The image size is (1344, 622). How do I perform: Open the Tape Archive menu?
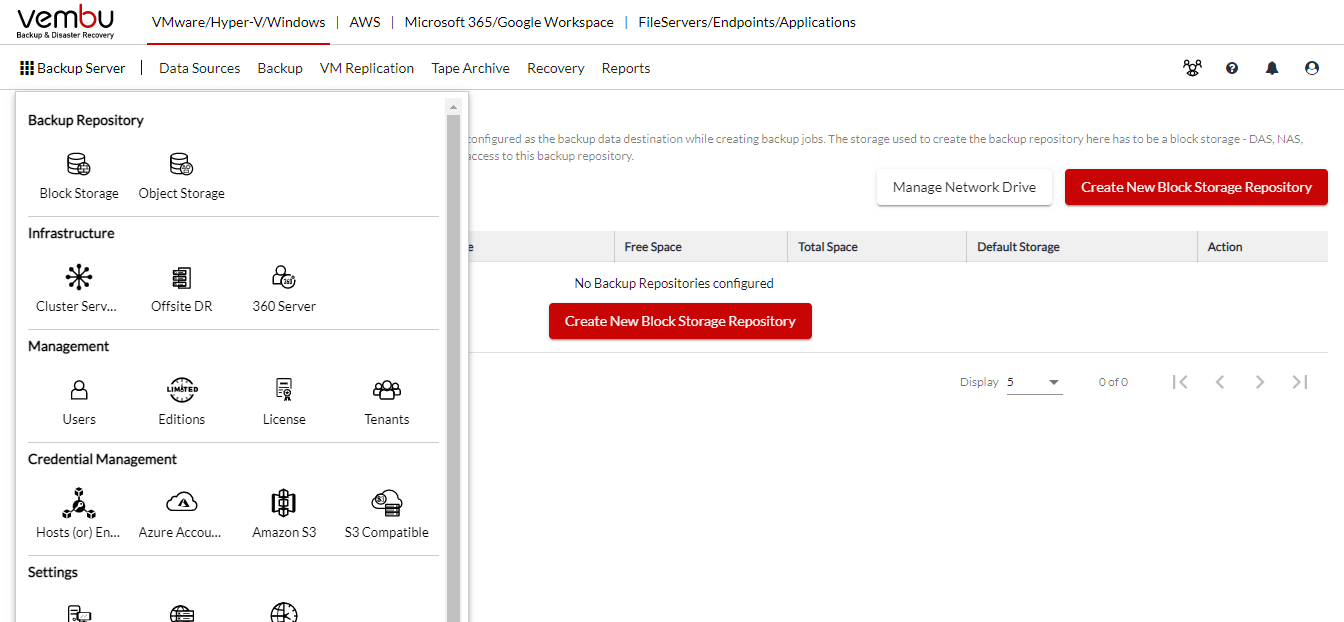[471, 68]
